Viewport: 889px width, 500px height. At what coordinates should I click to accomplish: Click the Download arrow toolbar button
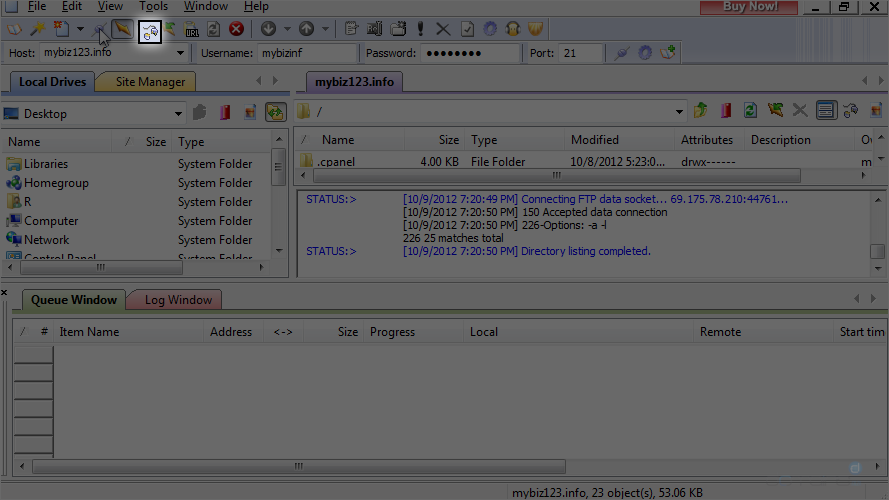(x=267, y=30)
